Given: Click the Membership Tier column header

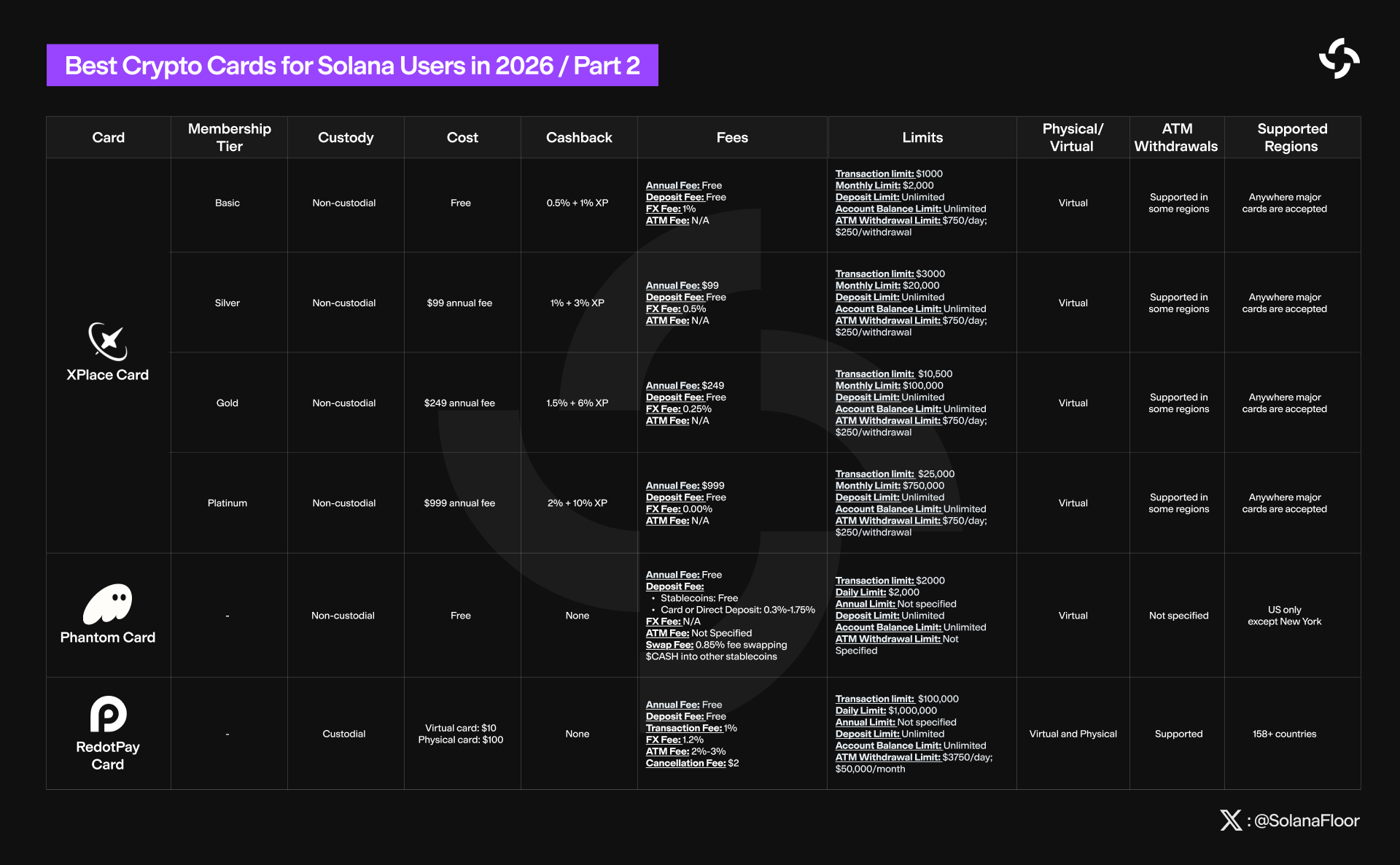Looking at the screenshot, I should (x=229, y=137).
